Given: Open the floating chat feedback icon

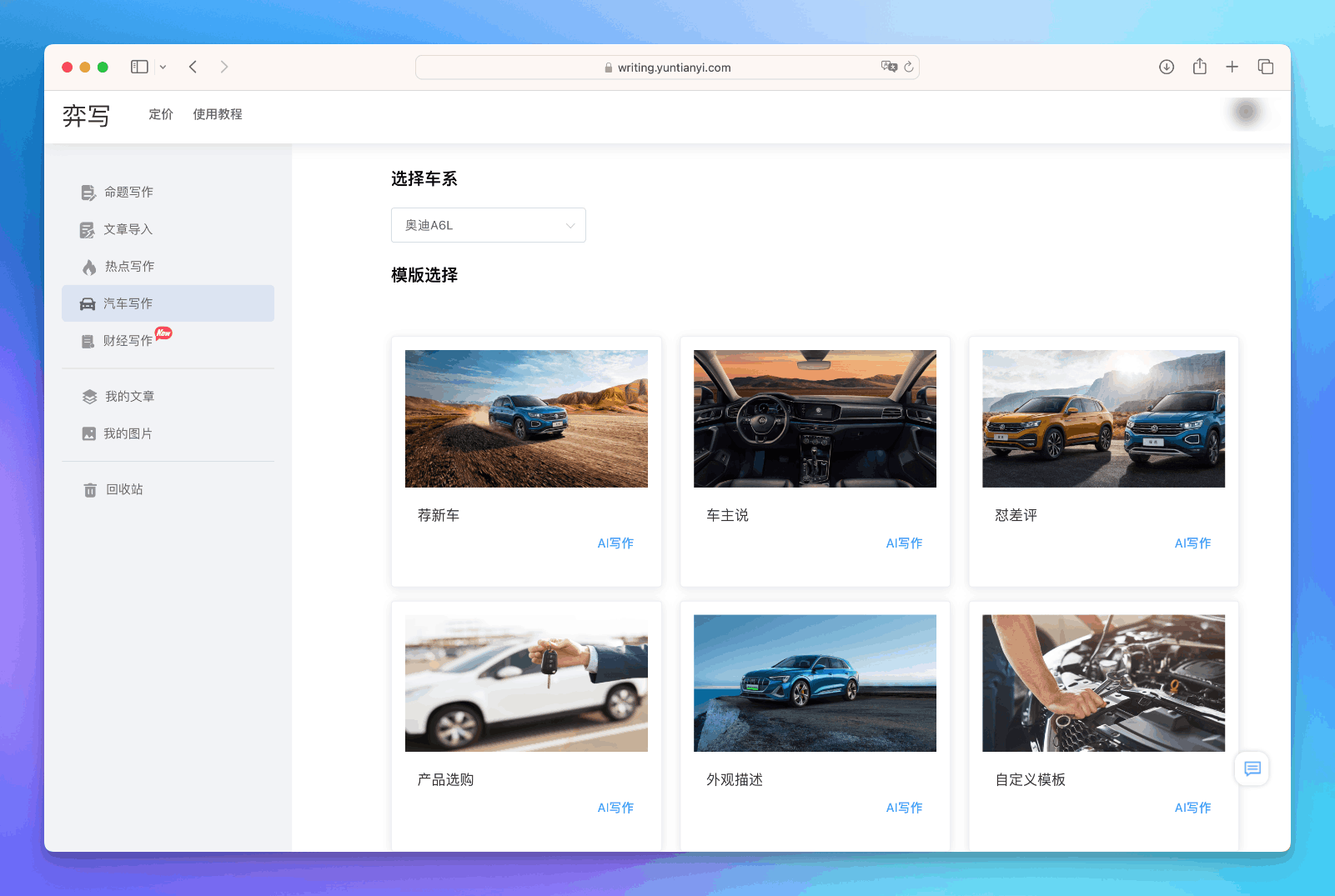Looking at the screenshot, I should pyautogui.click(x=1252, y=768).
